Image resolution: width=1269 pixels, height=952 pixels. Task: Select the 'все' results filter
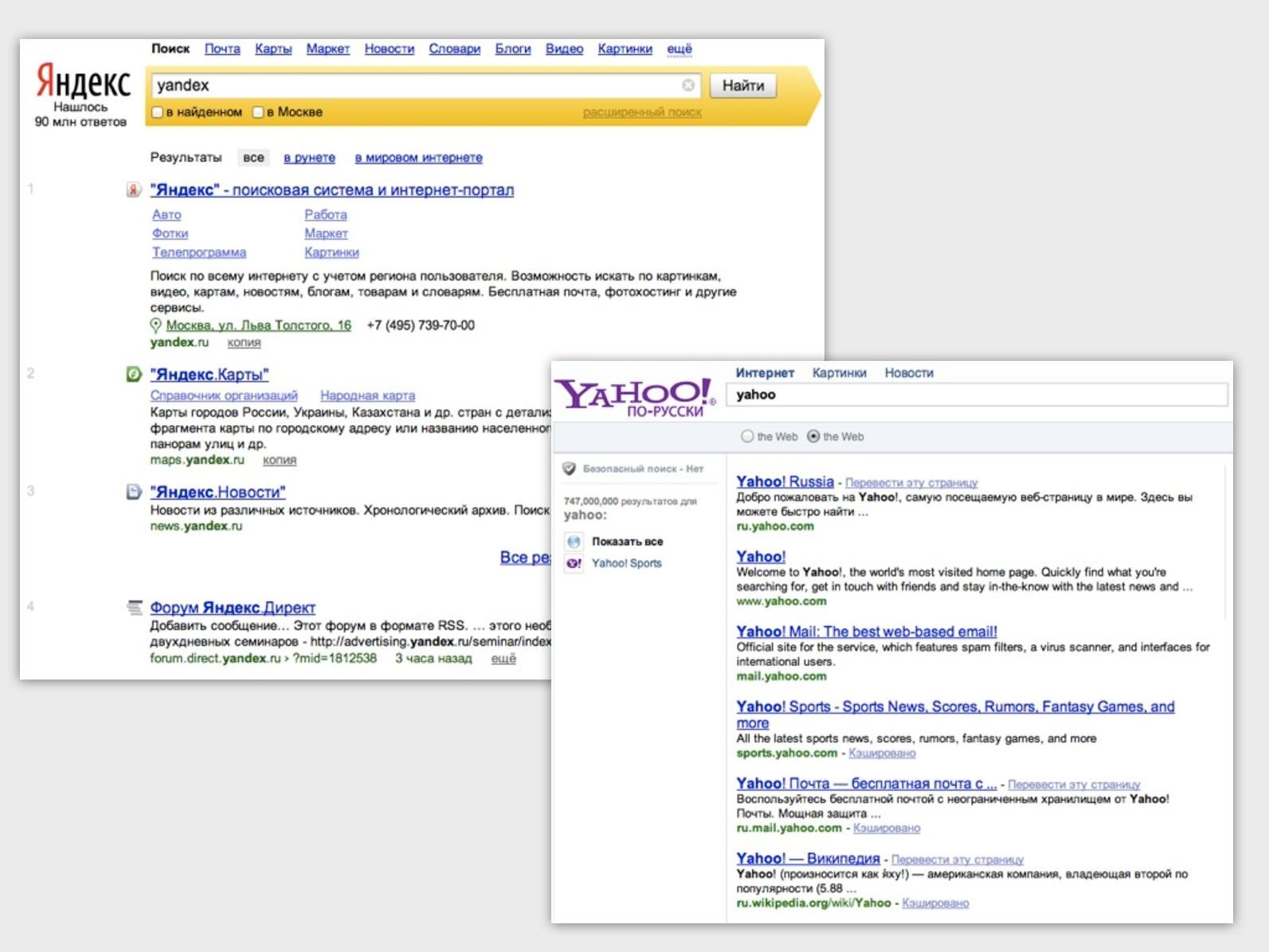(253, 158)
